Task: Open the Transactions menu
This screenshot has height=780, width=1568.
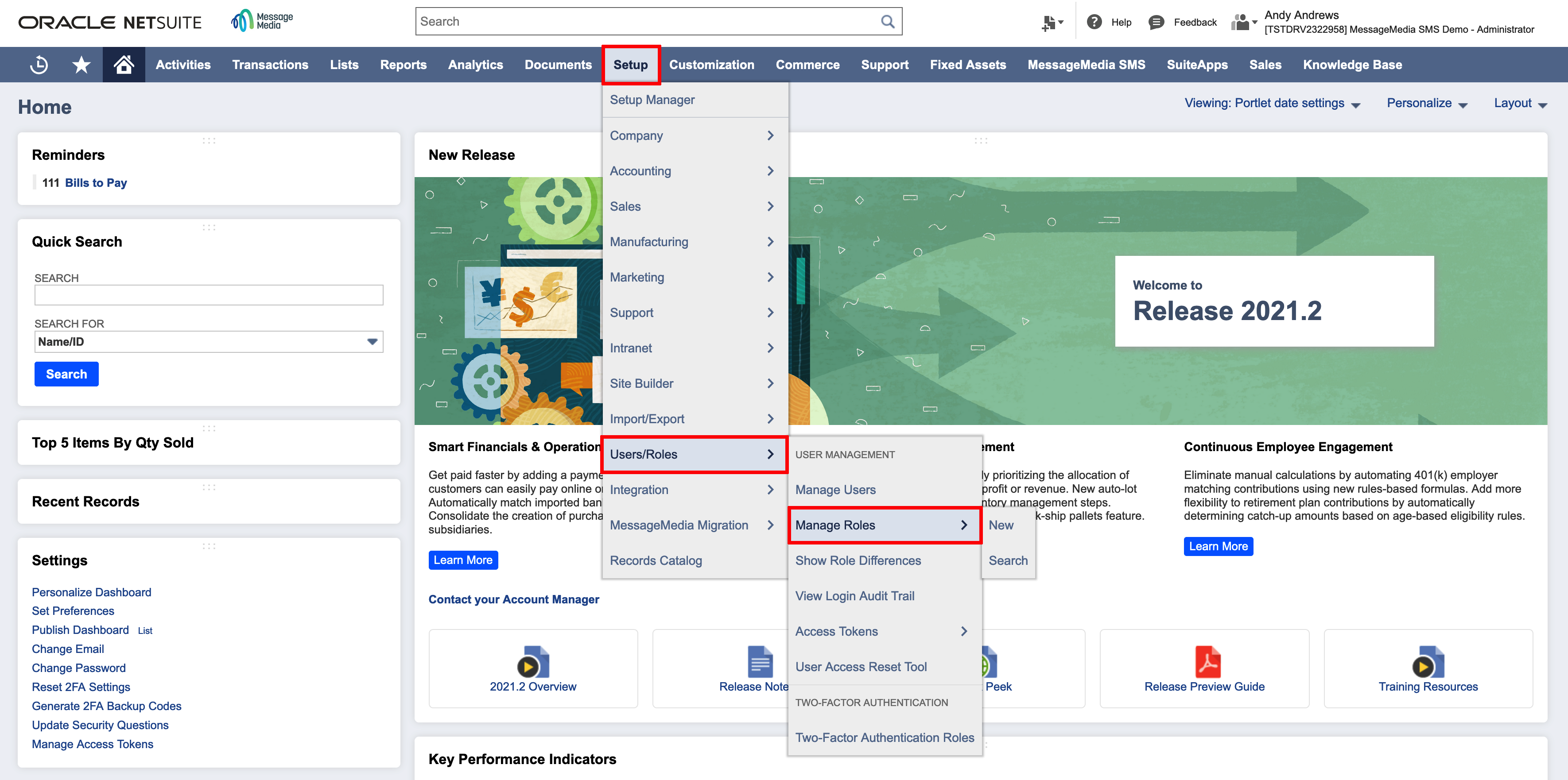Action: tap(270, 65)
